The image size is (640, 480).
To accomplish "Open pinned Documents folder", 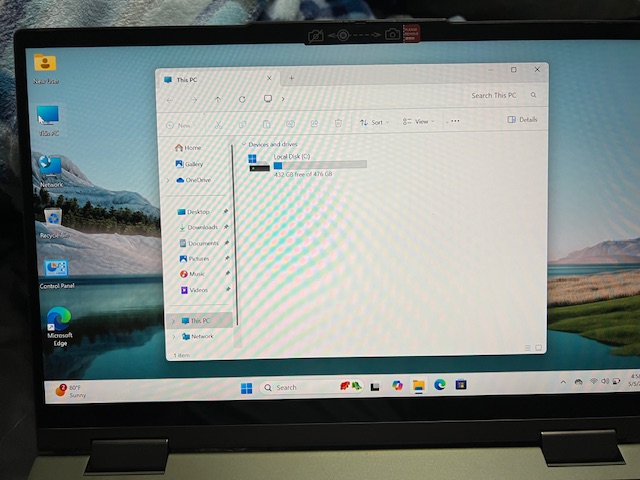I will click(200, 243).
